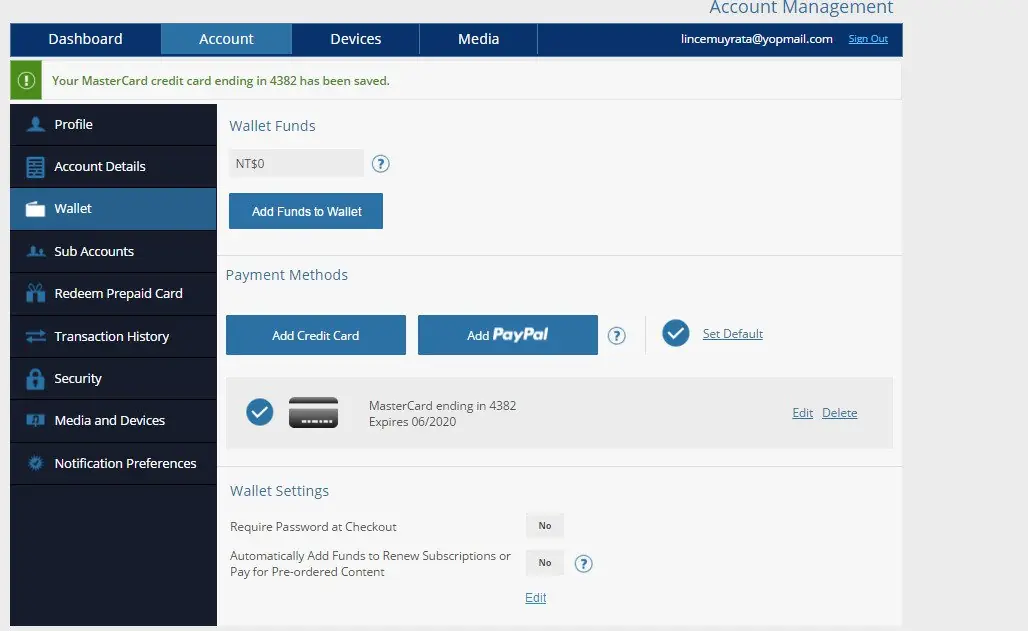
Task: Click the 'MasterCard ending in 4382' text
Action: 443,405
